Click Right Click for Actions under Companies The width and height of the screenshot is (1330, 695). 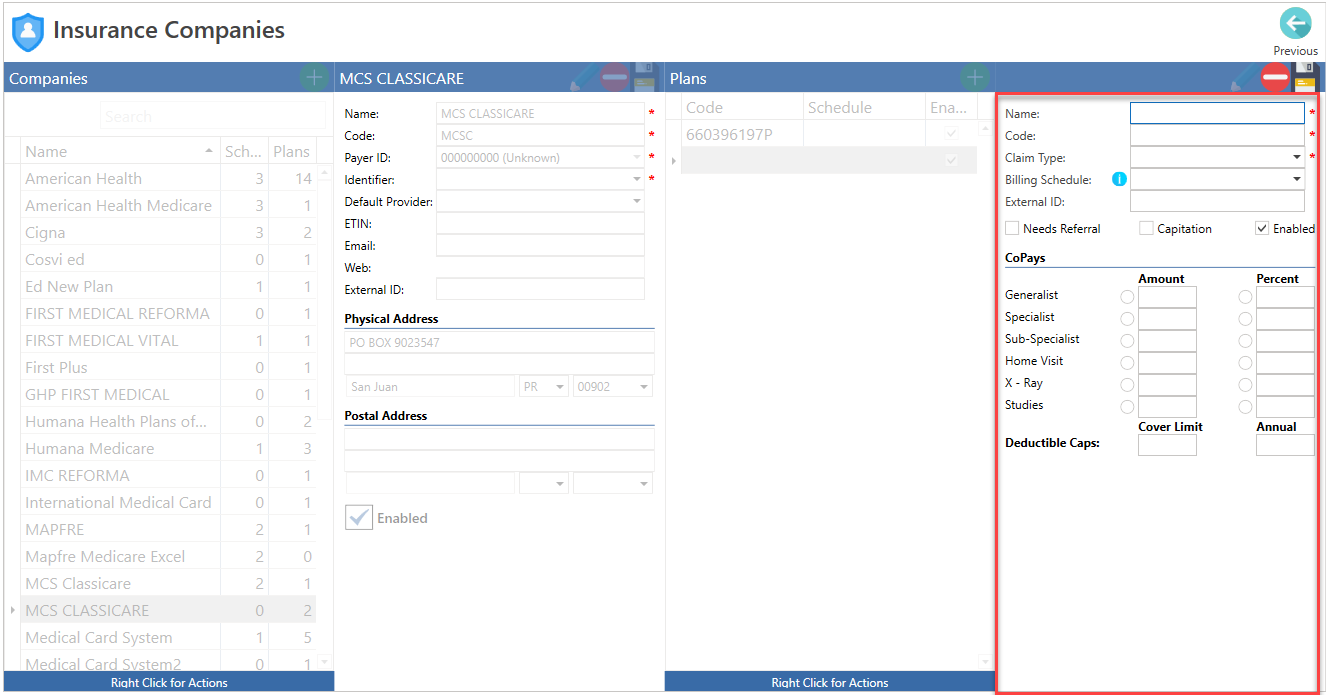point(169,683)
